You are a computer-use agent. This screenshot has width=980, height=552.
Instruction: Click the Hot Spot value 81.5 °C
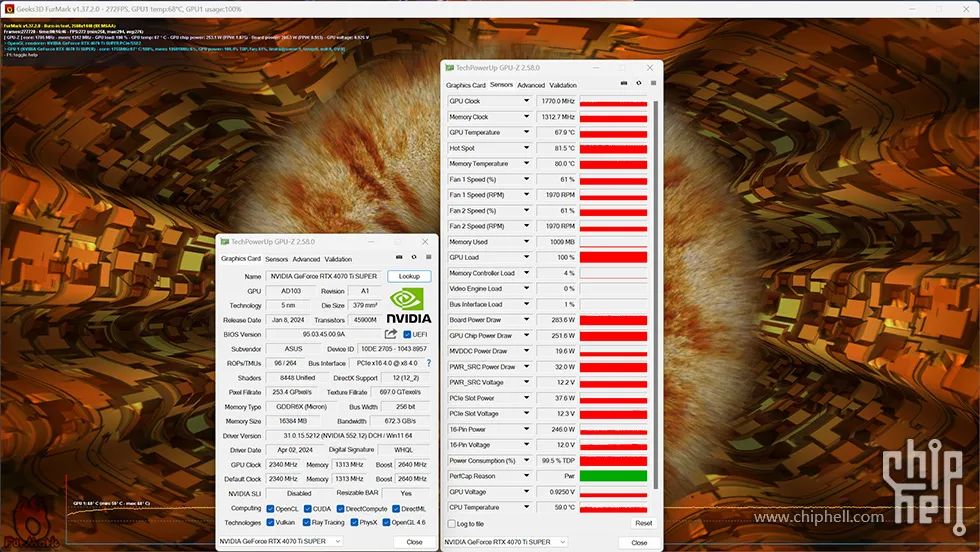556,148
